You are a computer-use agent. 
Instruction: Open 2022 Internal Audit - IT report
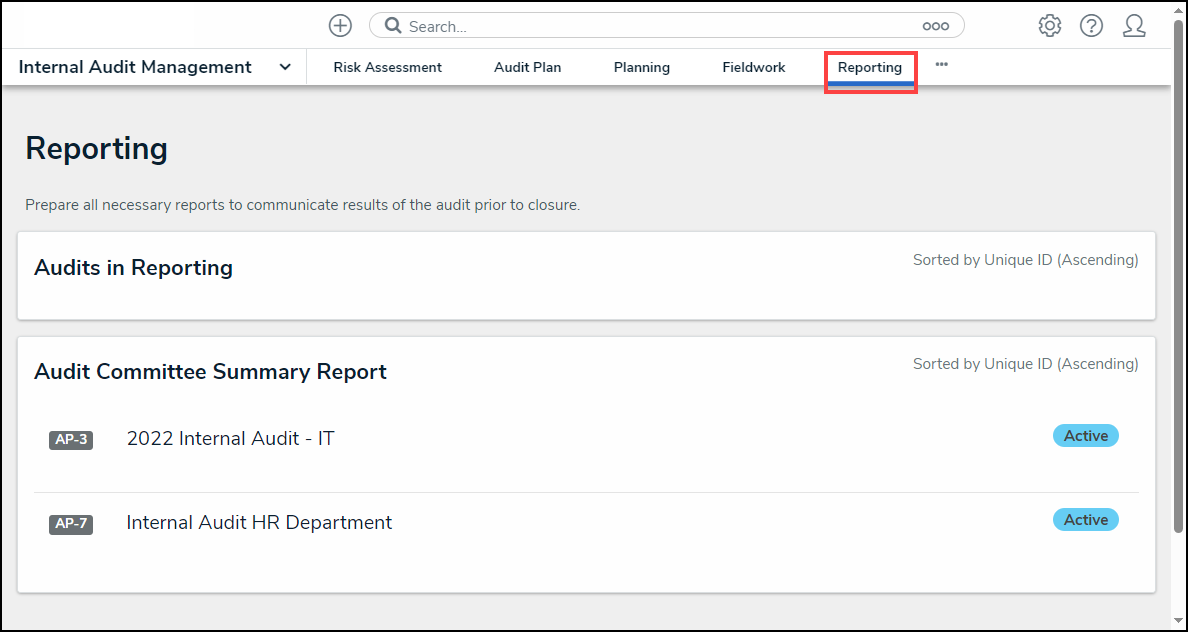pos(230,438)
